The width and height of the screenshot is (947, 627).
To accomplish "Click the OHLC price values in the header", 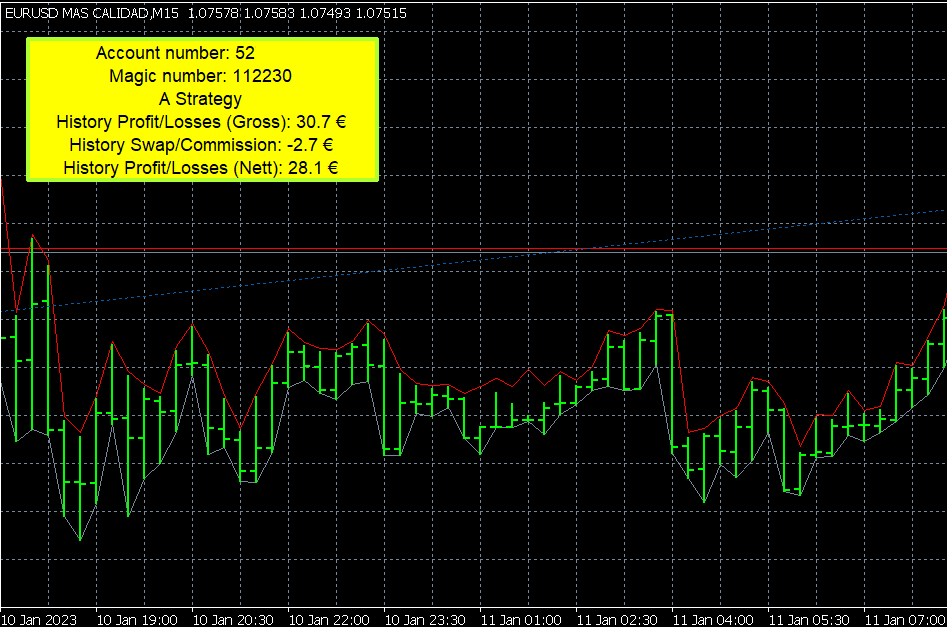I will [x=297, y=13].
